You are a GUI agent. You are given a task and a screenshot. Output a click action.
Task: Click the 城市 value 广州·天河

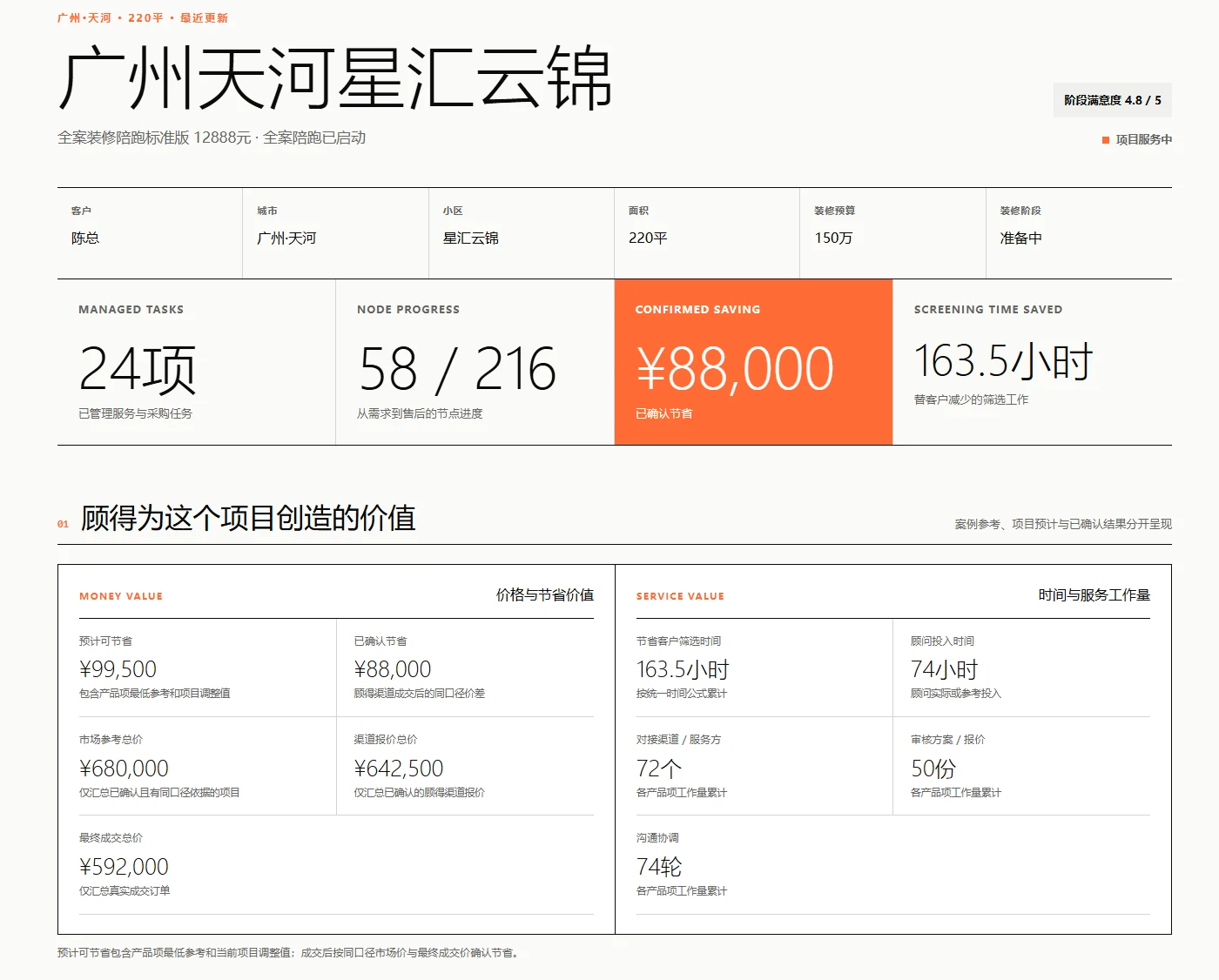click(286, 238)
